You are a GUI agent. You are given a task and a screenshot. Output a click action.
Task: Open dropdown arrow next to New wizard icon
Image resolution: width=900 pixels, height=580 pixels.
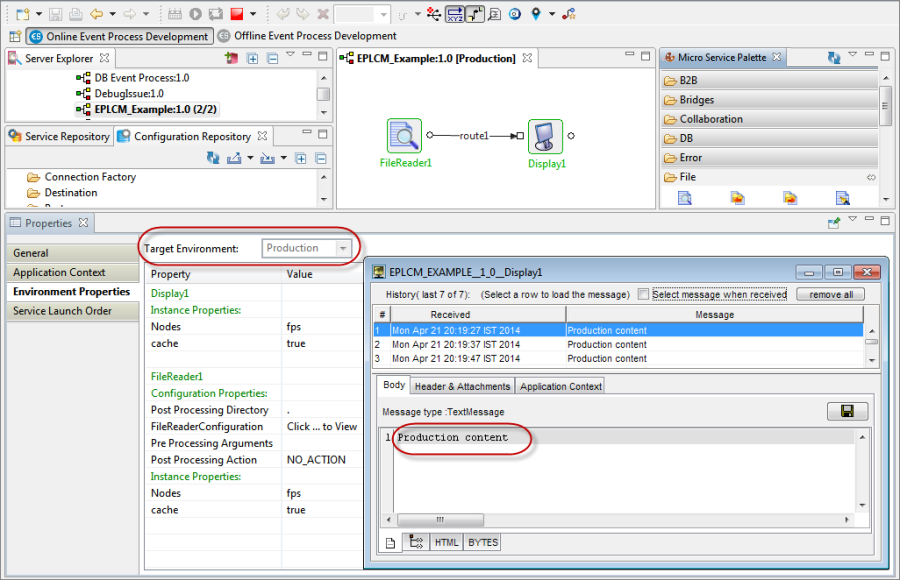[39, 14]
